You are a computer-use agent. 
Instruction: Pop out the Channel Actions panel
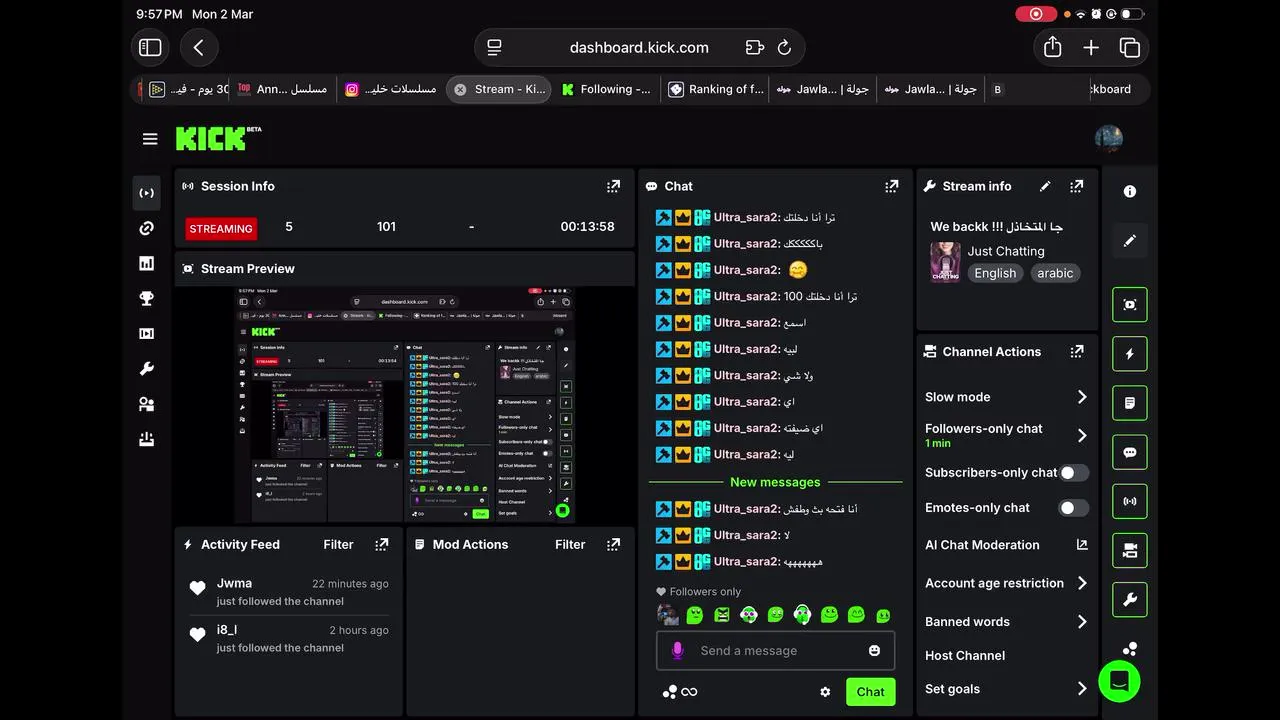pos(1077,352)
